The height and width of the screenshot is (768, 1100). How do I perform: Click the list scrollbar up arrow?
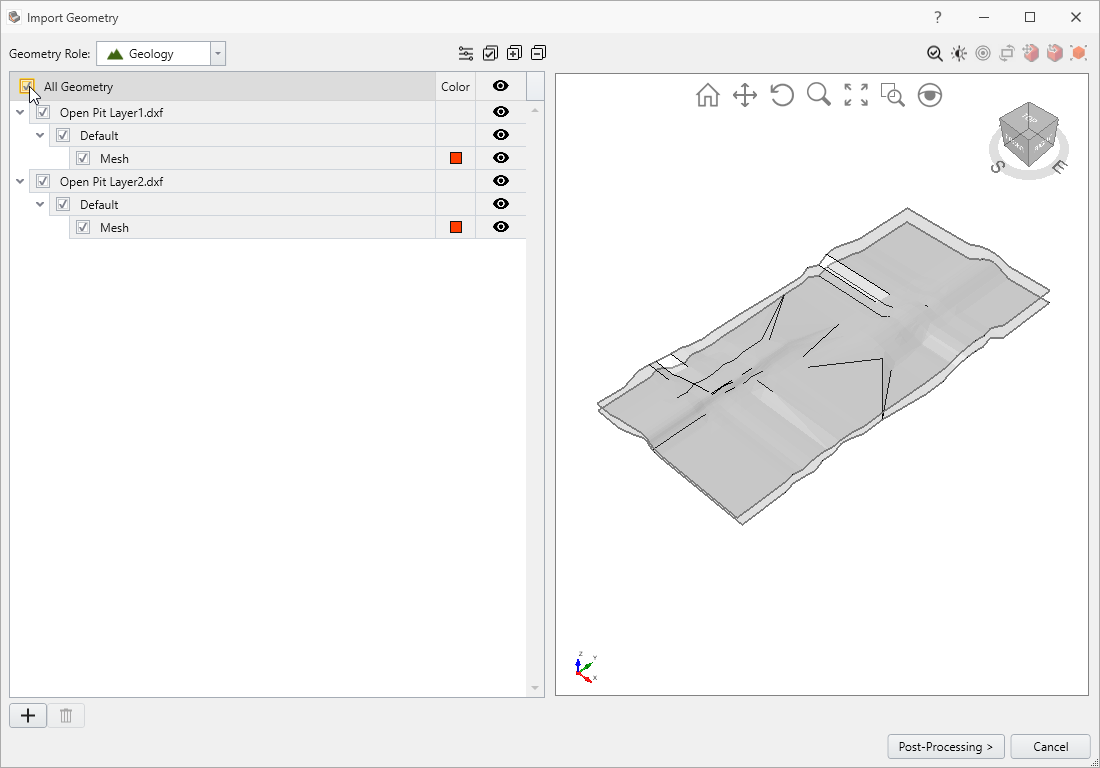pyautogui.click(x=535, y=110)
